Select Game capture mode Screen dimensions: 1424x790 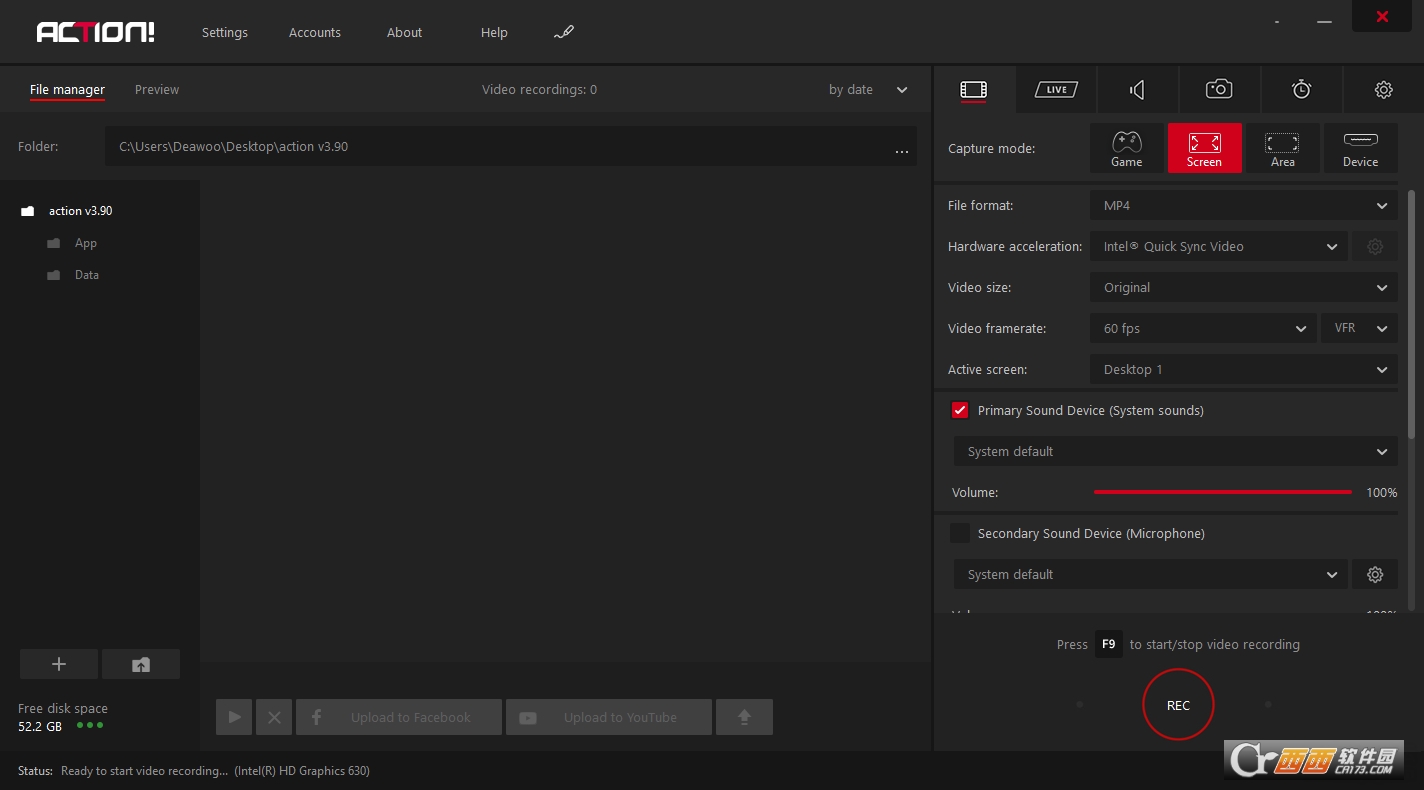point(1127,148)
